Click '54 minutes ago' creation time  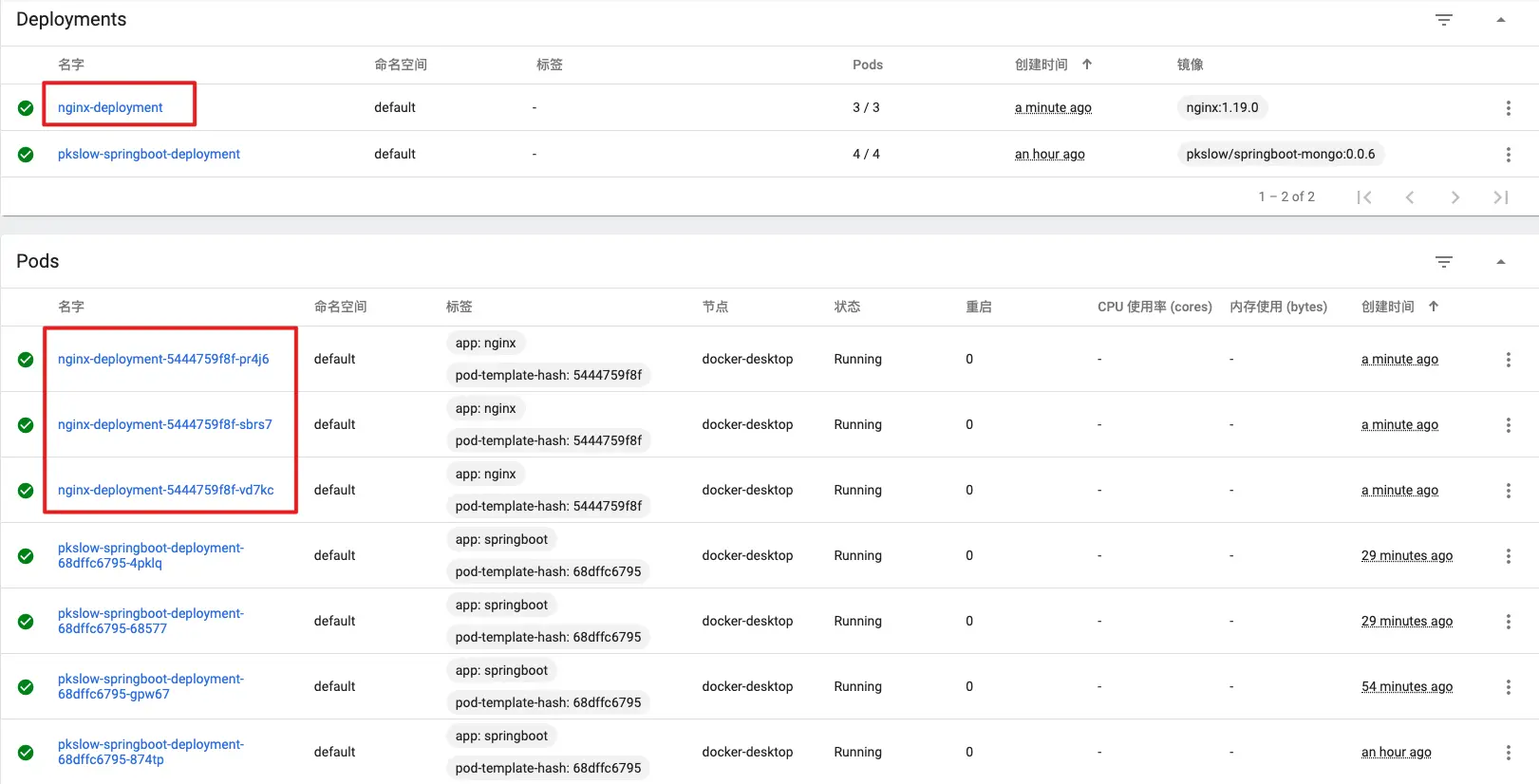pos(1407,686)
